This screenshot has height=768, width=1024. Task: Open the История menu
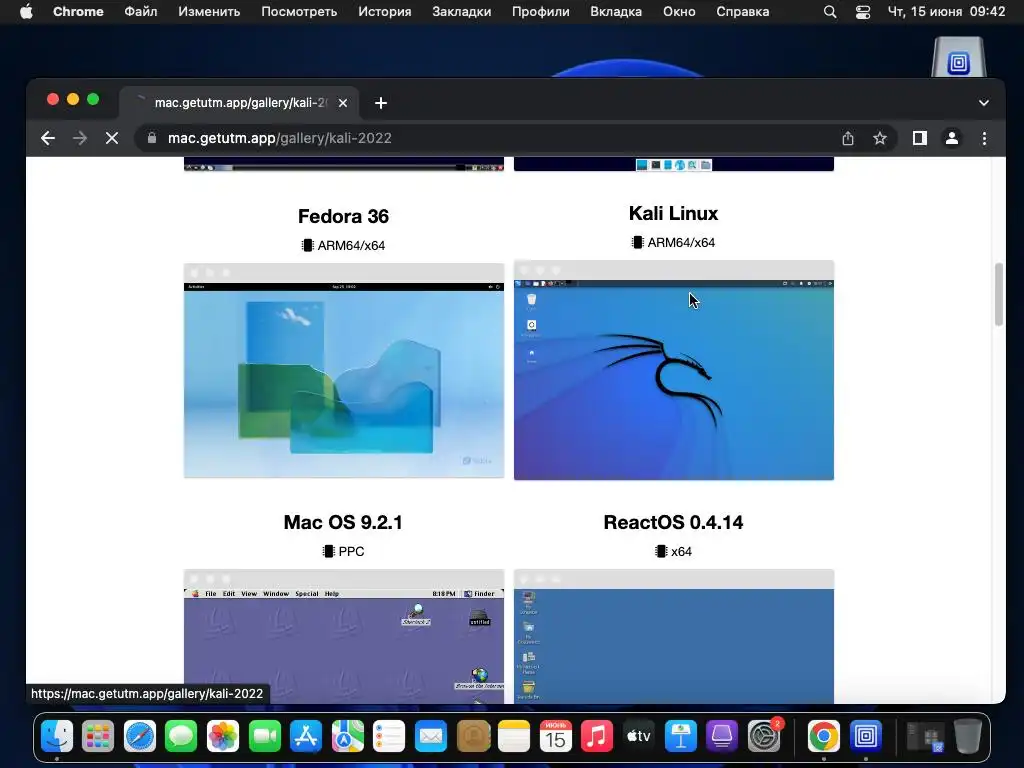point(385,12)
